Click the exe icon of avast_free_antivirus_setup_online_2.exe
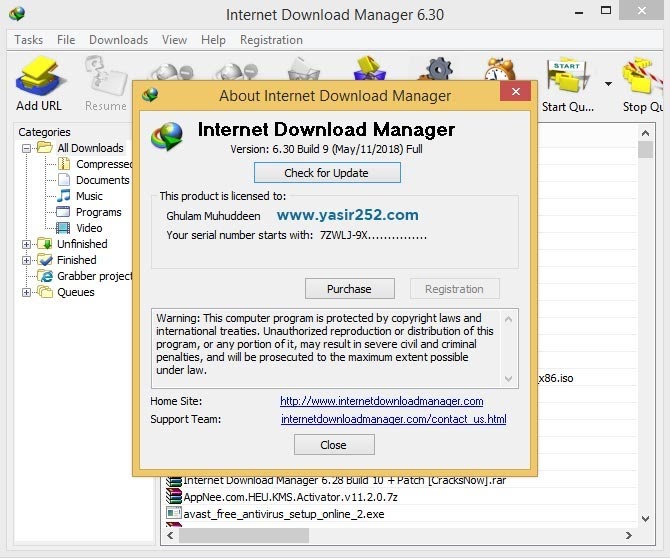The width and height of the screenshot is (670, 558). pyautogui.click(x=173, y=513)
